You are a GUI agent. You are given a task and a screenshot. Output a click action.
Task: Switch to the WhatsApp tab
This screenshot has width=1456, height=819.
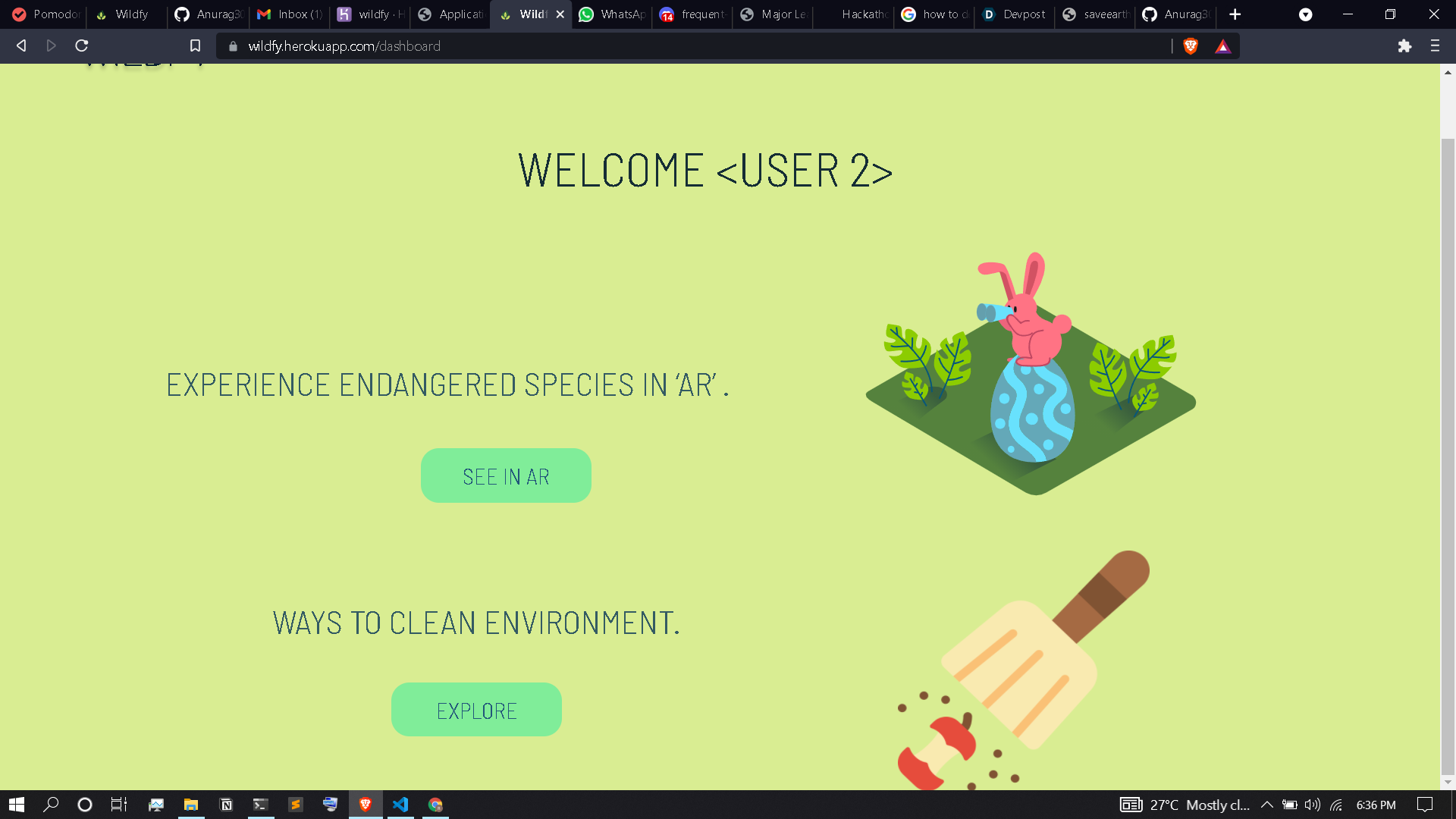tap(612, 14)
